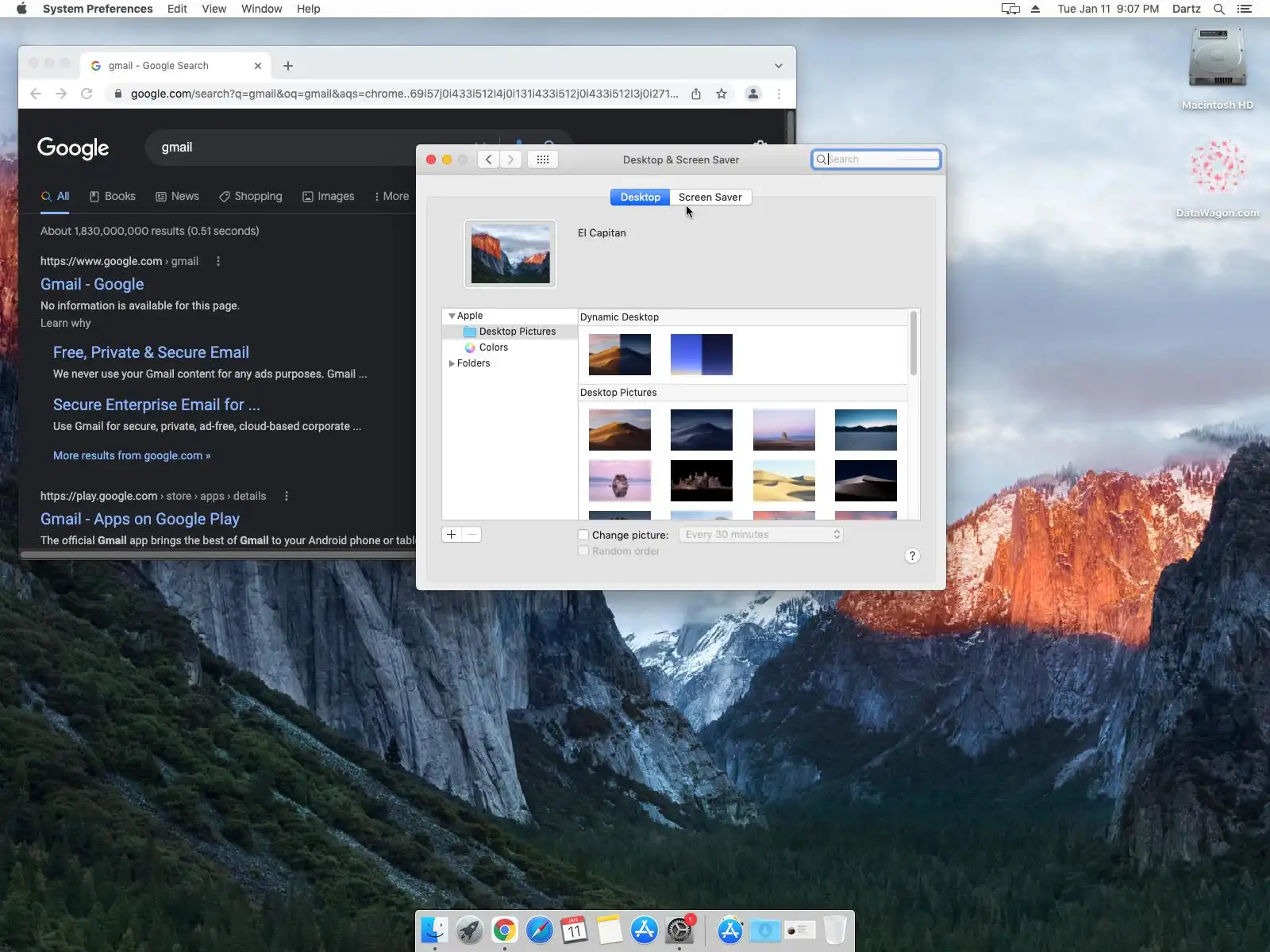Open Spotlight search in menu bar
The width and height of the screenshot is (1270, 952).
[1219, 9]
